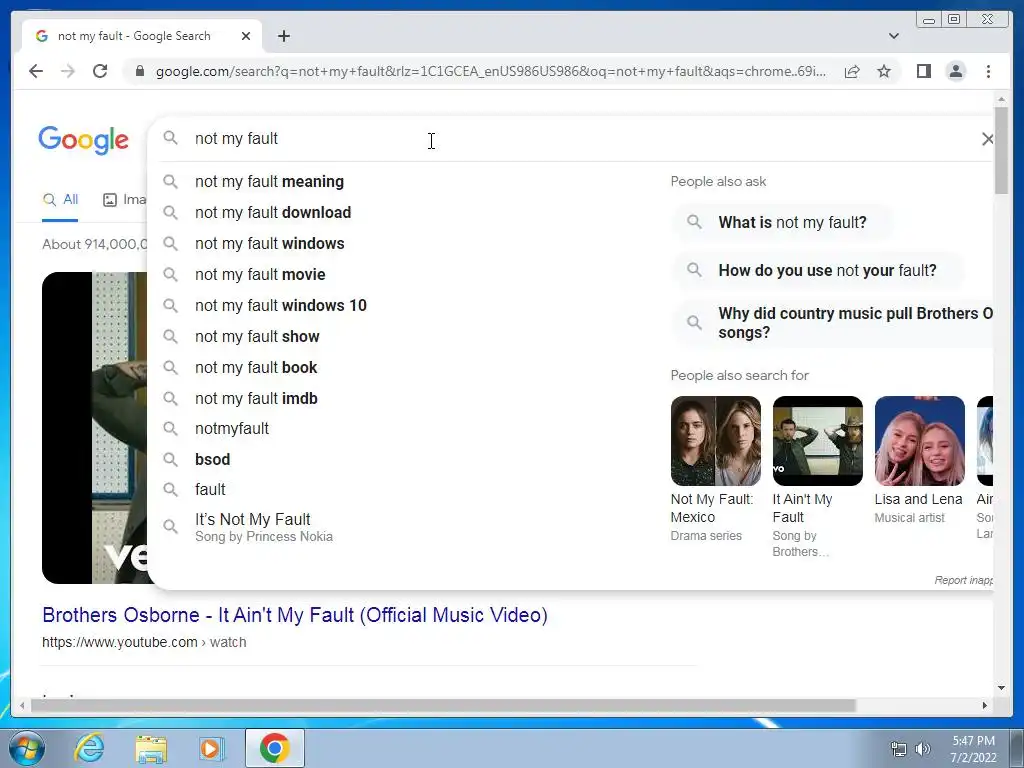
Task: Bookmark this tab with the star icon
Action: (x=884, y=71)
